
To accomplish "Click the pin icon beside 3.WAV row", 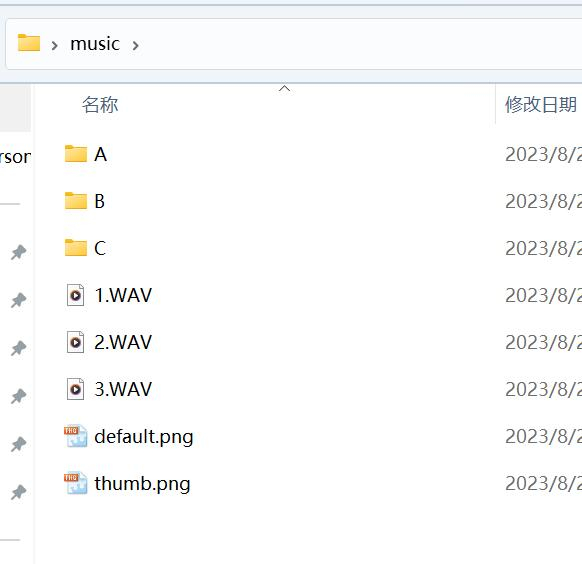I will tap(19, 396).
